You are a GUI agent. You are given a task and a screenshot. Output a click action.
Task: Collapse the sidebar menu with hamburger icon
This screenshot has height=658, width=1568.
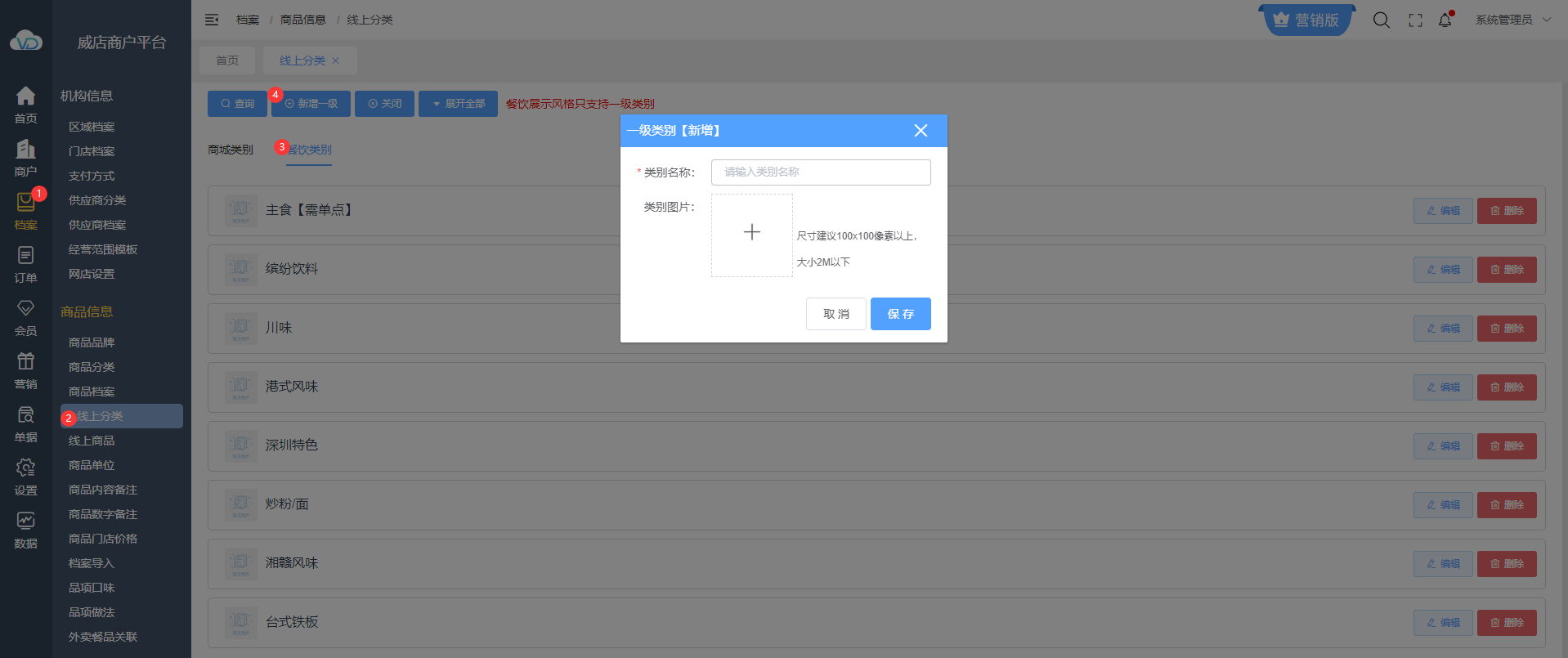point(212,20)
